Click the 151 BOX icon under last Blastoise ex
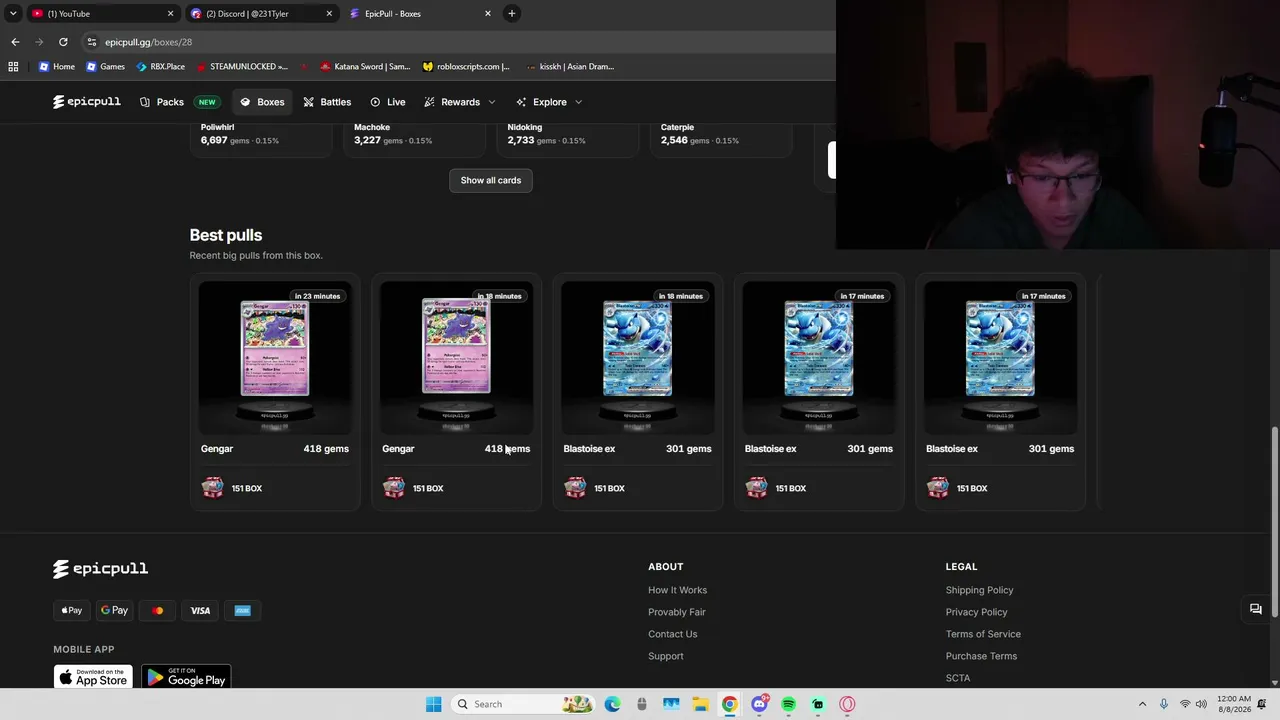The width and height of the screenshot is (1280, 720). coord(938,488)
